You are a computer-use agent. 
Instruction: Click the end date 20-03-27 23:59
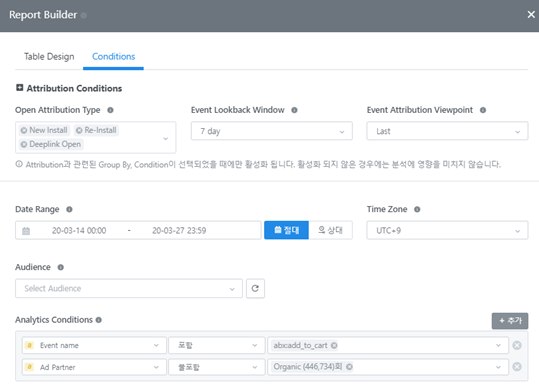pyautogui.click(x=179, y=231)
